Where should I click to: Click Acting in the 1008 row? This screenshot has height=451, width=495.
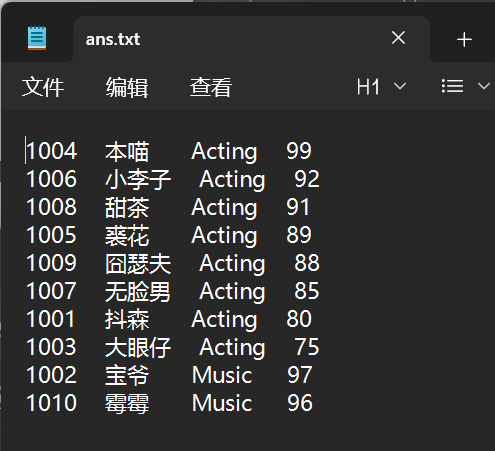click(224, 208)
